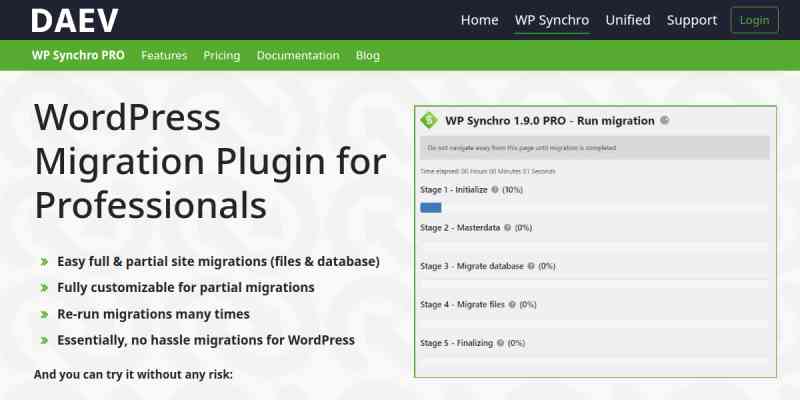800x400 pixels.
Task: Click the migration warning notice box
Action: pos(594,147)
